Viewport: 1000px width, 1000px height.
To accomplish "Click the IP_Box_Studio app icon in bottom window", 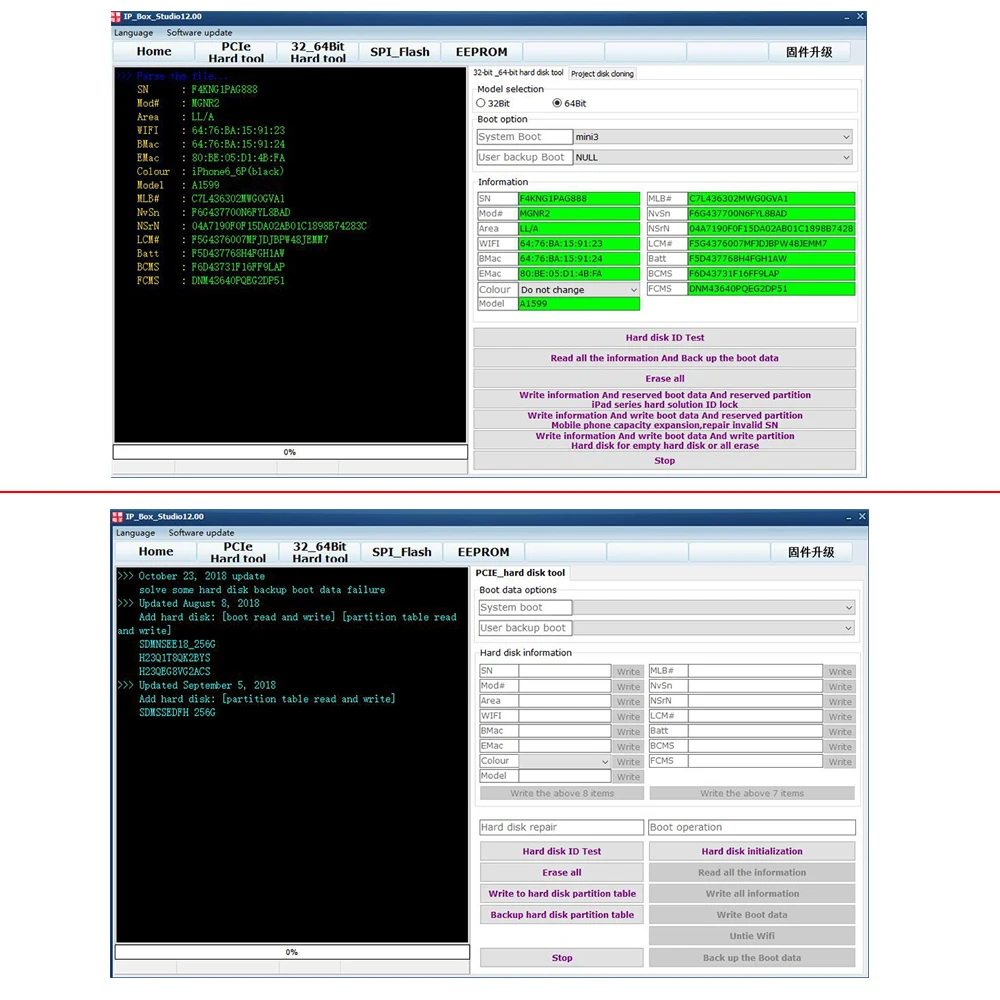I will point(117,517).
